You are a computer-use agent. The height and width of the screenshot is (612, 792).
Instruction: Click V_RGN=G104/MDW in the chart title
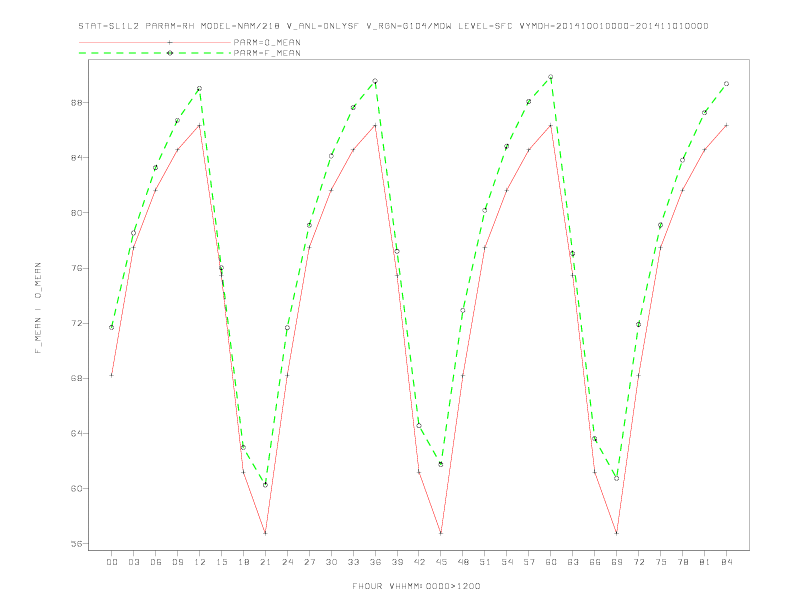tap(409, 26)
